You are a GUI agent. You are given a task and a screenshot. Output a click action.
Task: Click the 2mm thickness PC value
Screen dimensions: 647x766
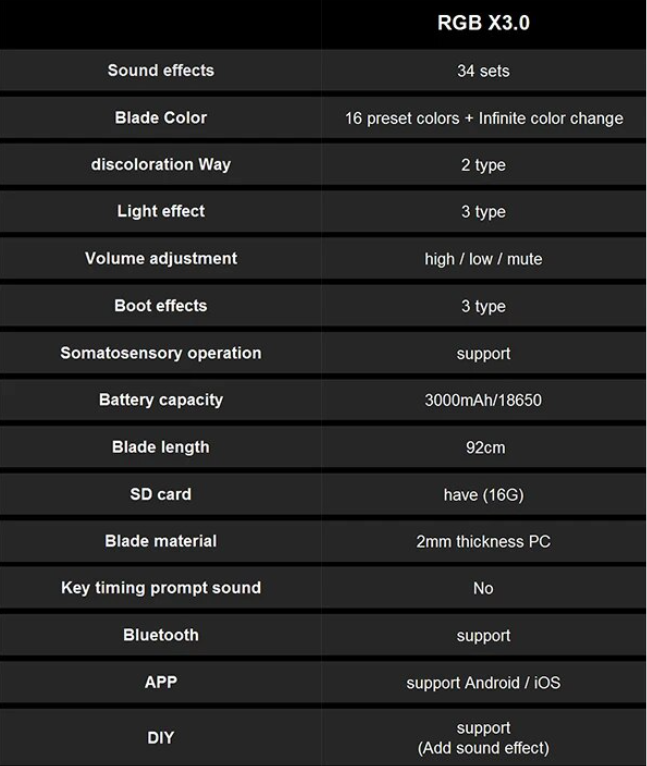483,541
